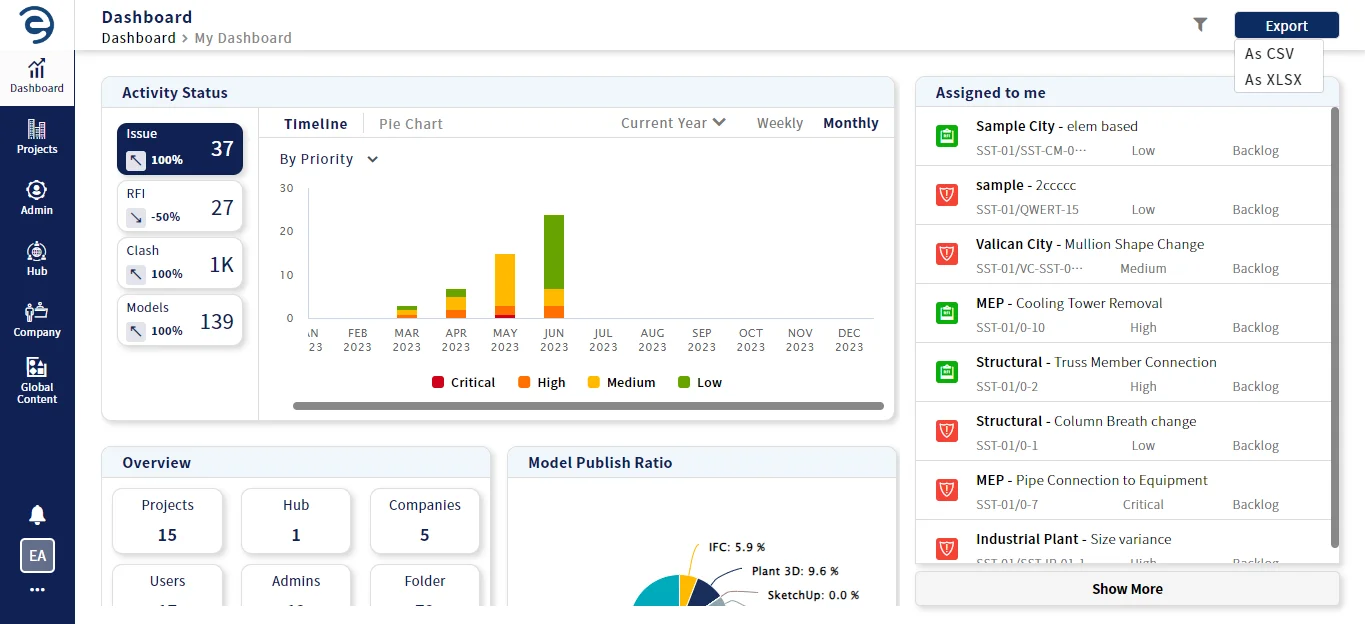The image size is (1365, 624).
Task: Click the April 2023 chart bar
Action: 456,304
